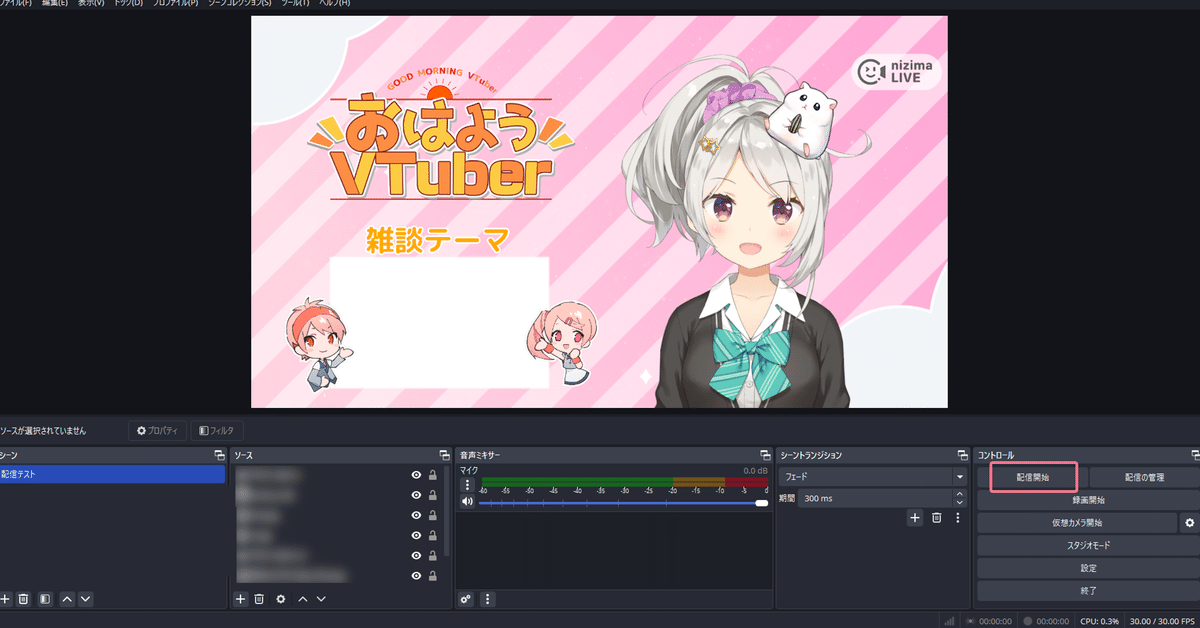
Task: Move the source down in the Sources panel
Action: pos(321,598)
